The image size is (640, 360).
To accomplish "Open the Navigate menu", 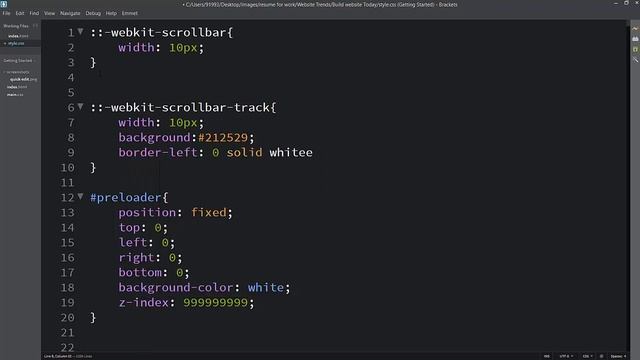I will pyautogui.click(x=70, y=13).
